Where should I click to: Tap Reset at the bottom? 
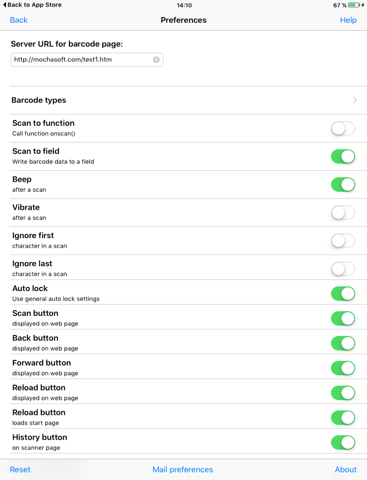coord(20,469)
